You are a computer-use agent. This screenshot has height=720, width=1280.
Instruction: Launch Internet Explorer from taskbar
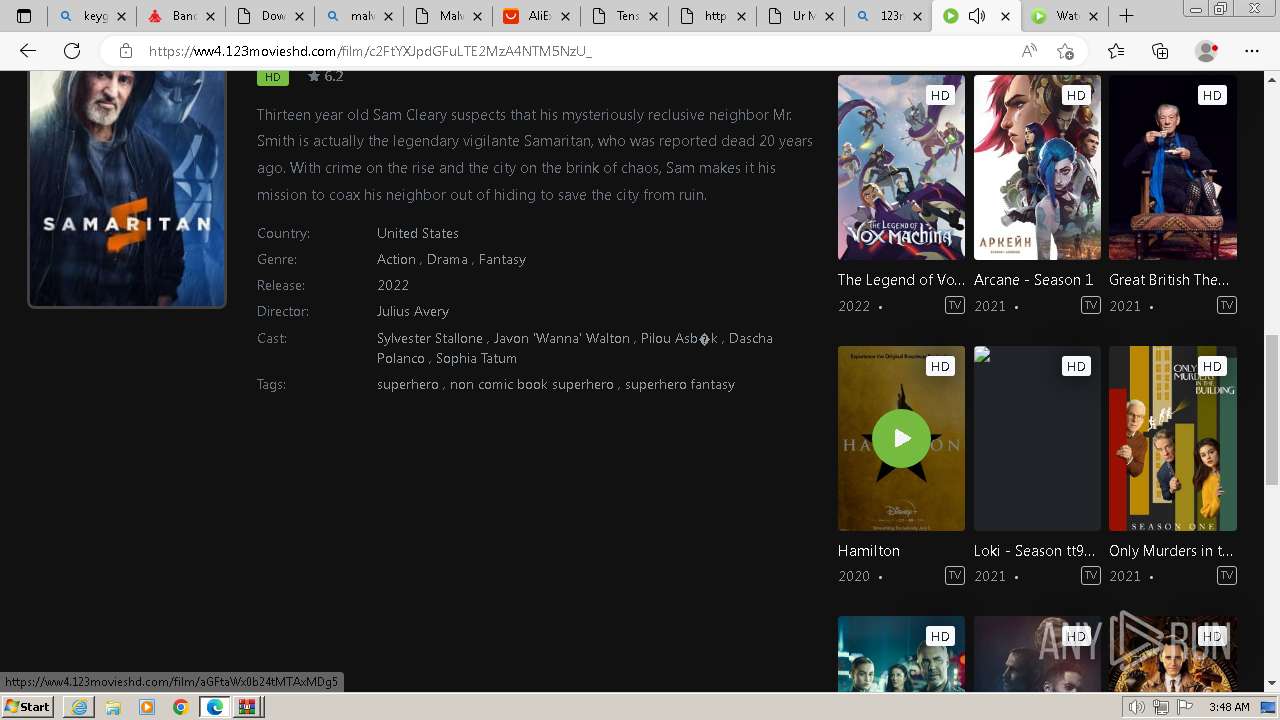[79, 706]
